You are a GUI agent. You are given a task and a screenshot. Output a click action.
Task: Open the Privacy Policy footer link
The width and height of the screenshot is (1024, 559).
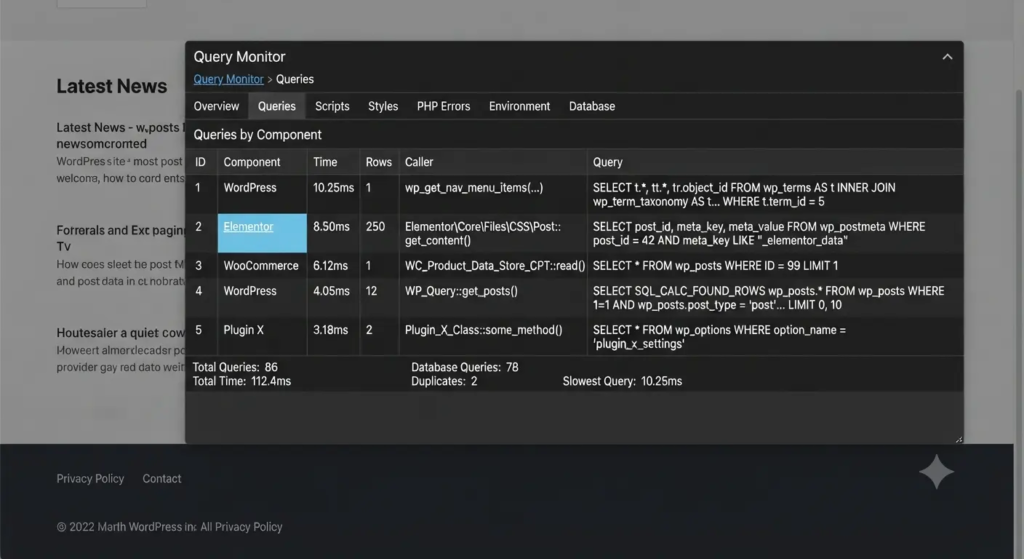click(90, 479)
